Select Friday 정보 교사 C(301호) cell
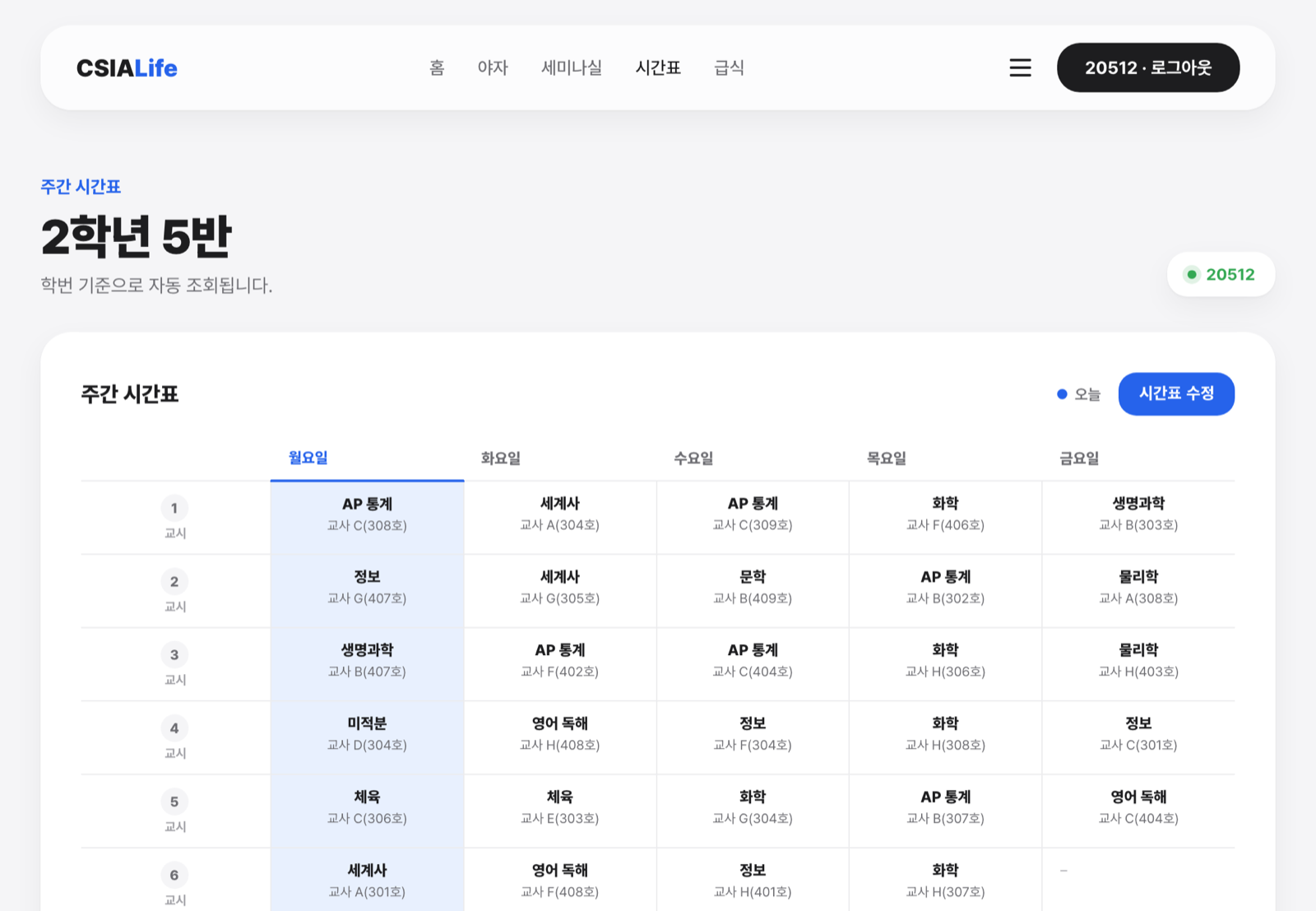 [1138, 737]
